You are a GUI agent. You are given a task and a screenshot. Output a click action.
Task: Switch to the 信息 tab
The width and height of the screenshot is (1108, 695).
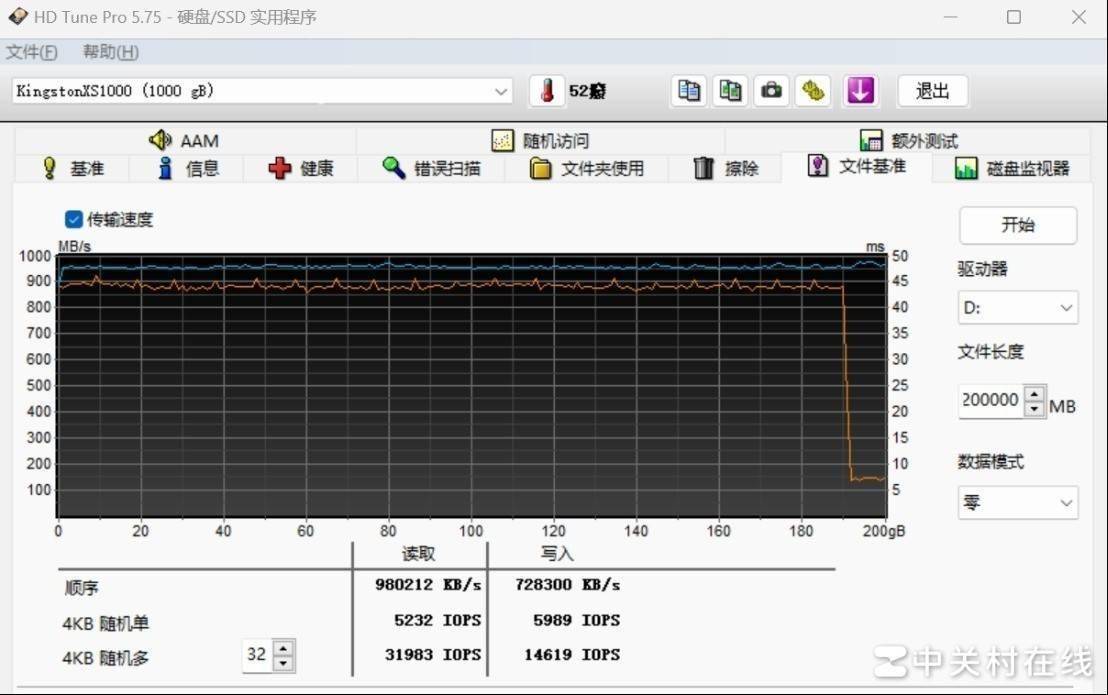coord(187,168)
